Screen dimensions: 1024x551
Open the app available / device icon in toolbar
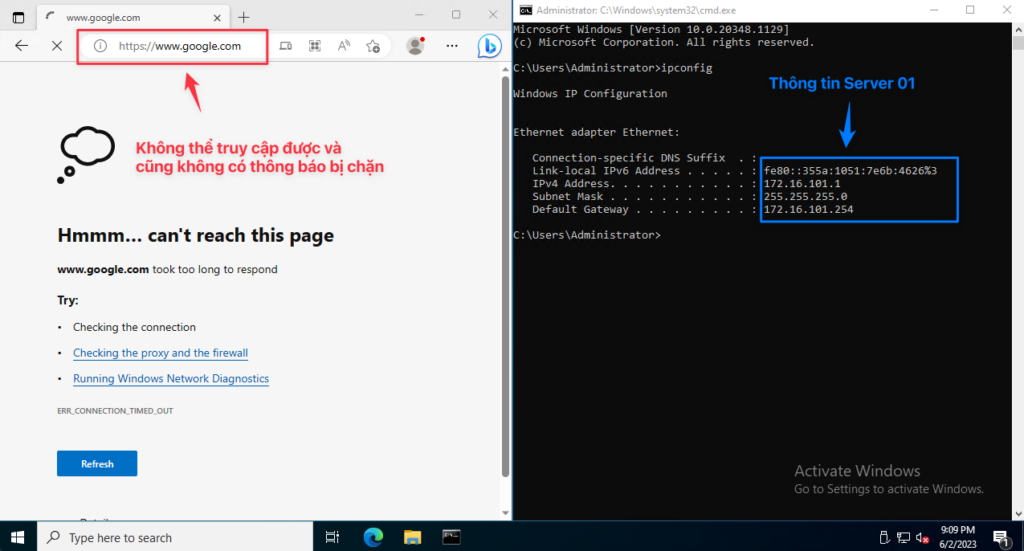click(285, 46)
